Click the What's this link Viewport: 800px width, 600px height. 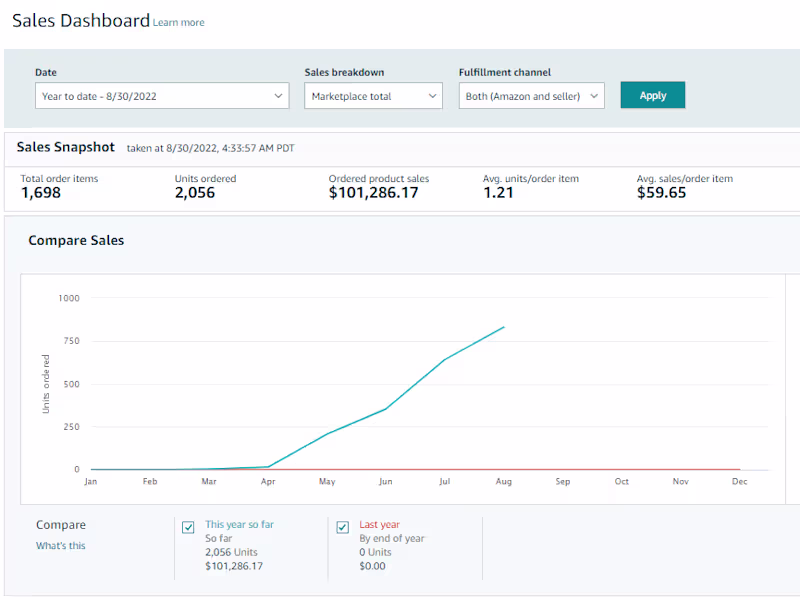click(x=61, y=546)
